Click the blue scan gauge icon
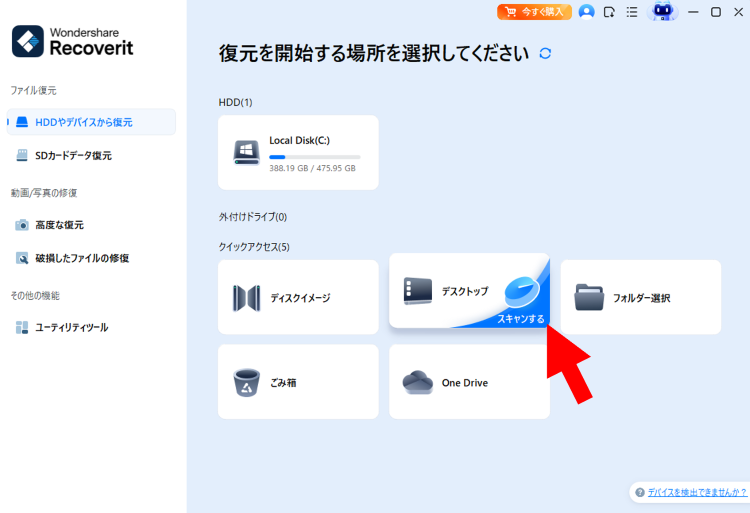Screen dimensions: 750x513 tap(522, 292)
